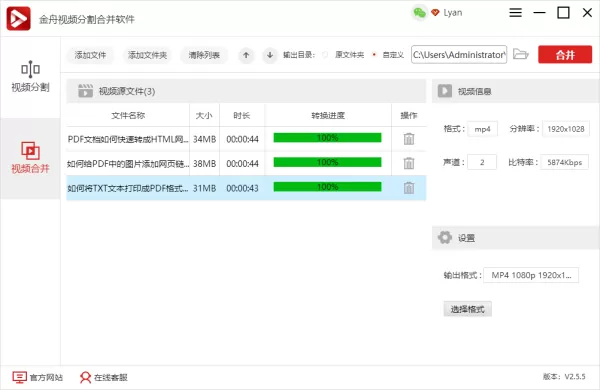Switch to 视频合并 tab
This screenshot has height=390, width=600.
(x=30, y=158)
